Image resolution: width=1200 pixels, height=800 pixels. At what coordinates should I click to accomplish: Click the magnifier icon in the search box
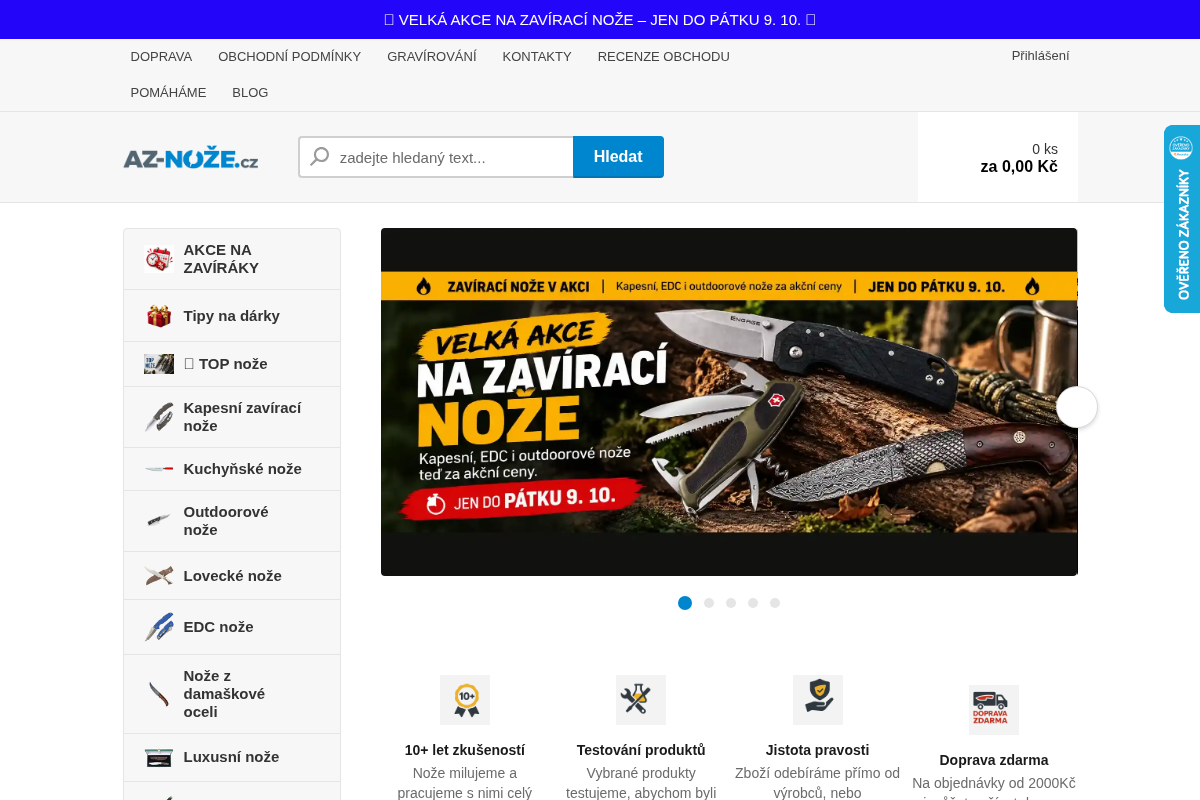coord(320,157)
